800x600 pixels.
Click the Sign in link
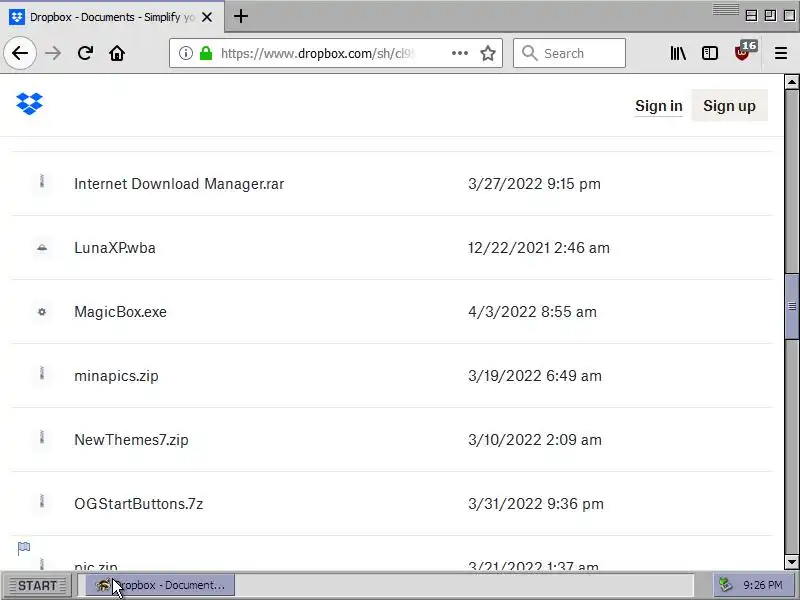tap(658, 106)
